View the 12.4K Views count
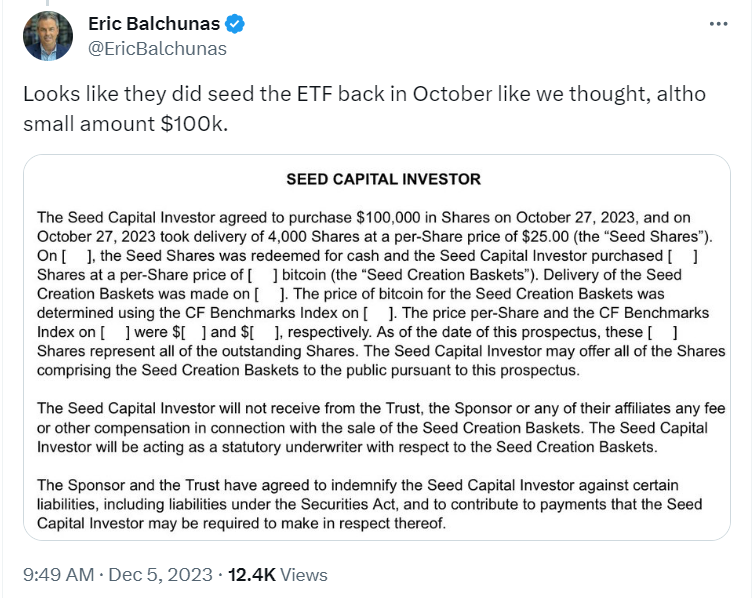Viewport: 754px width, 598px height. [x=277, y=575]
